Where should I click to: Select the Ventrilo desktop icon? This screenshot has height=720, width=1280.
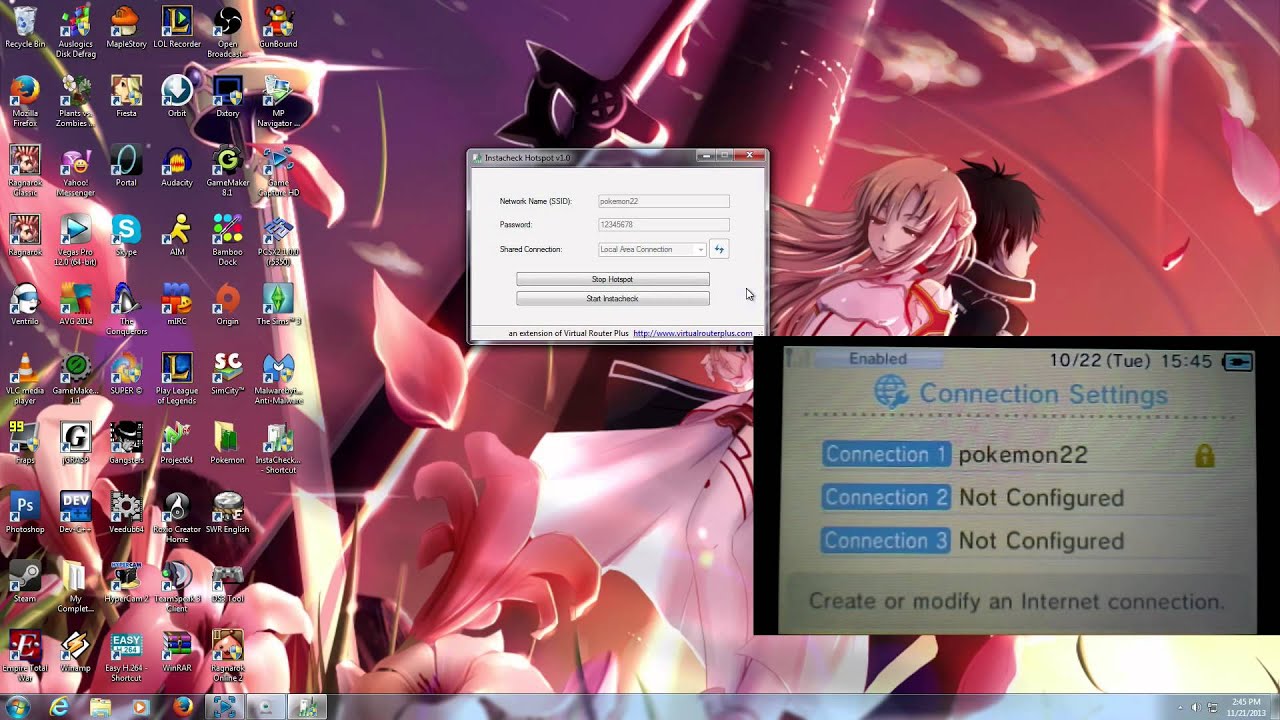click(25, 304)
